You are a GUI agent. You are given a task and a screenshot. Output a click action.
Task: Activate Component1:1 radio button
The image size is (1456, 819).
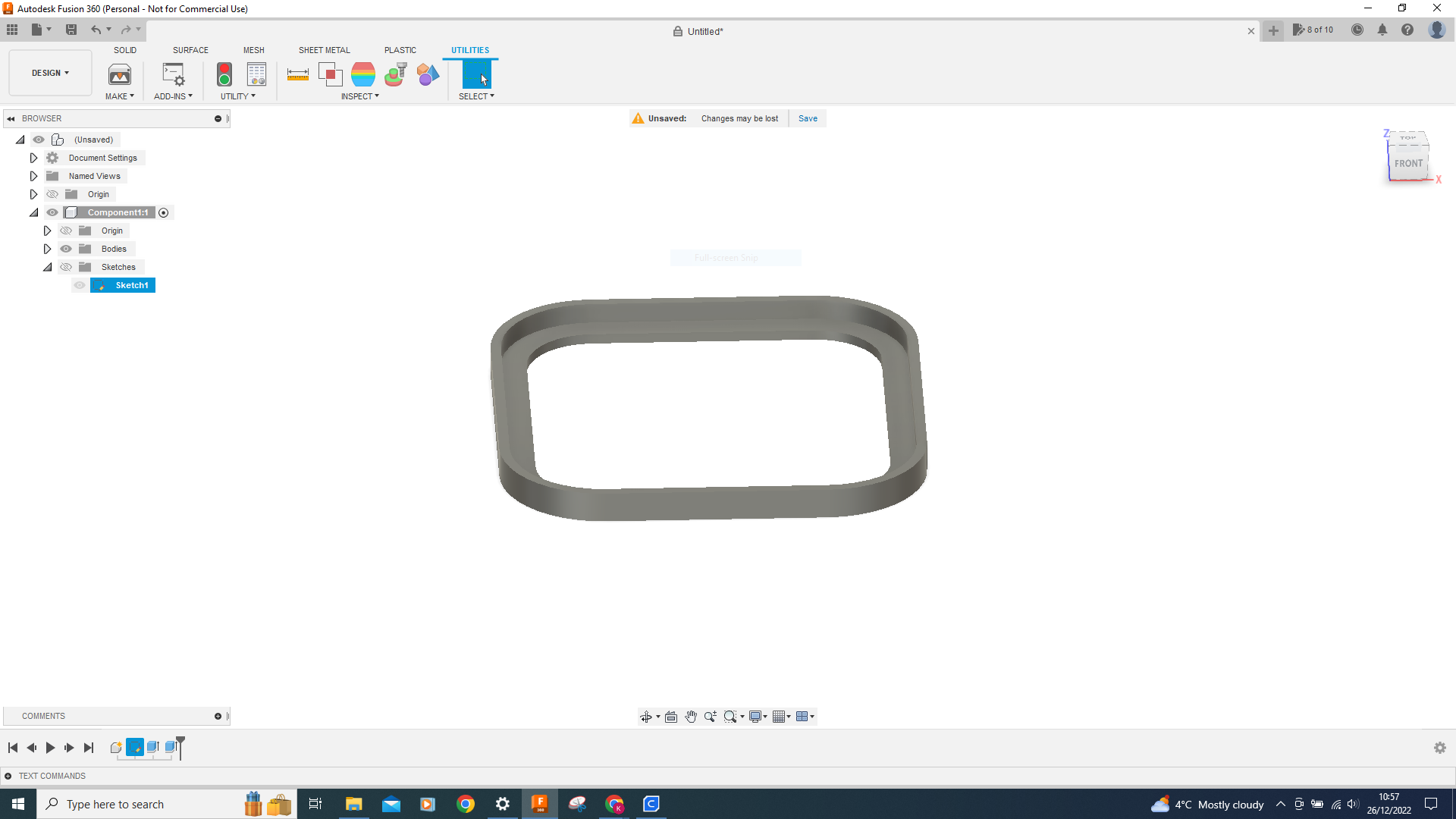164,212
